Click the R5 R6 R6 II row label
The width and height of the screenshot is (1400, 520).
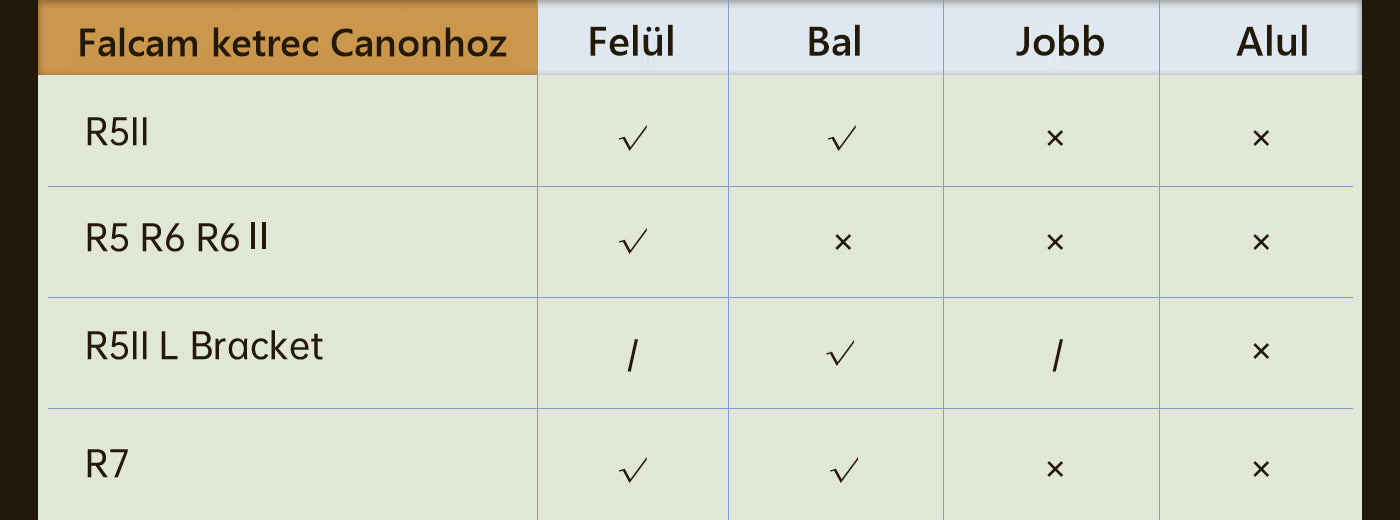(x=177, y=238)
